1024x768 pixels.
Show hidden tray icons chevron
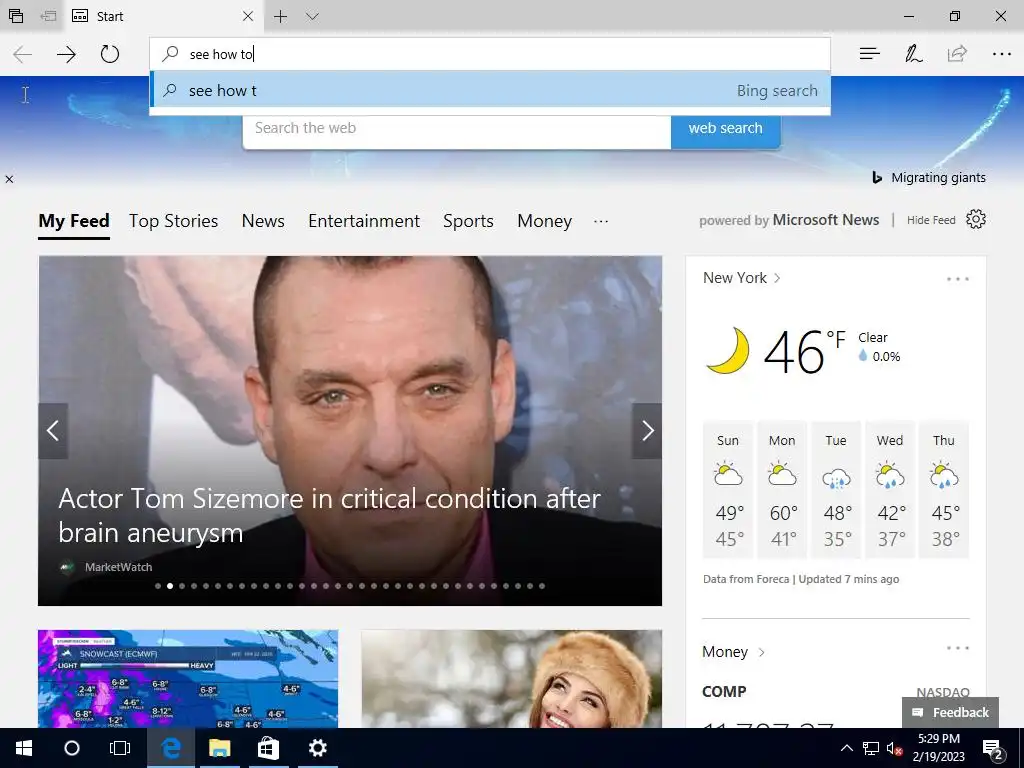[846, 748]
